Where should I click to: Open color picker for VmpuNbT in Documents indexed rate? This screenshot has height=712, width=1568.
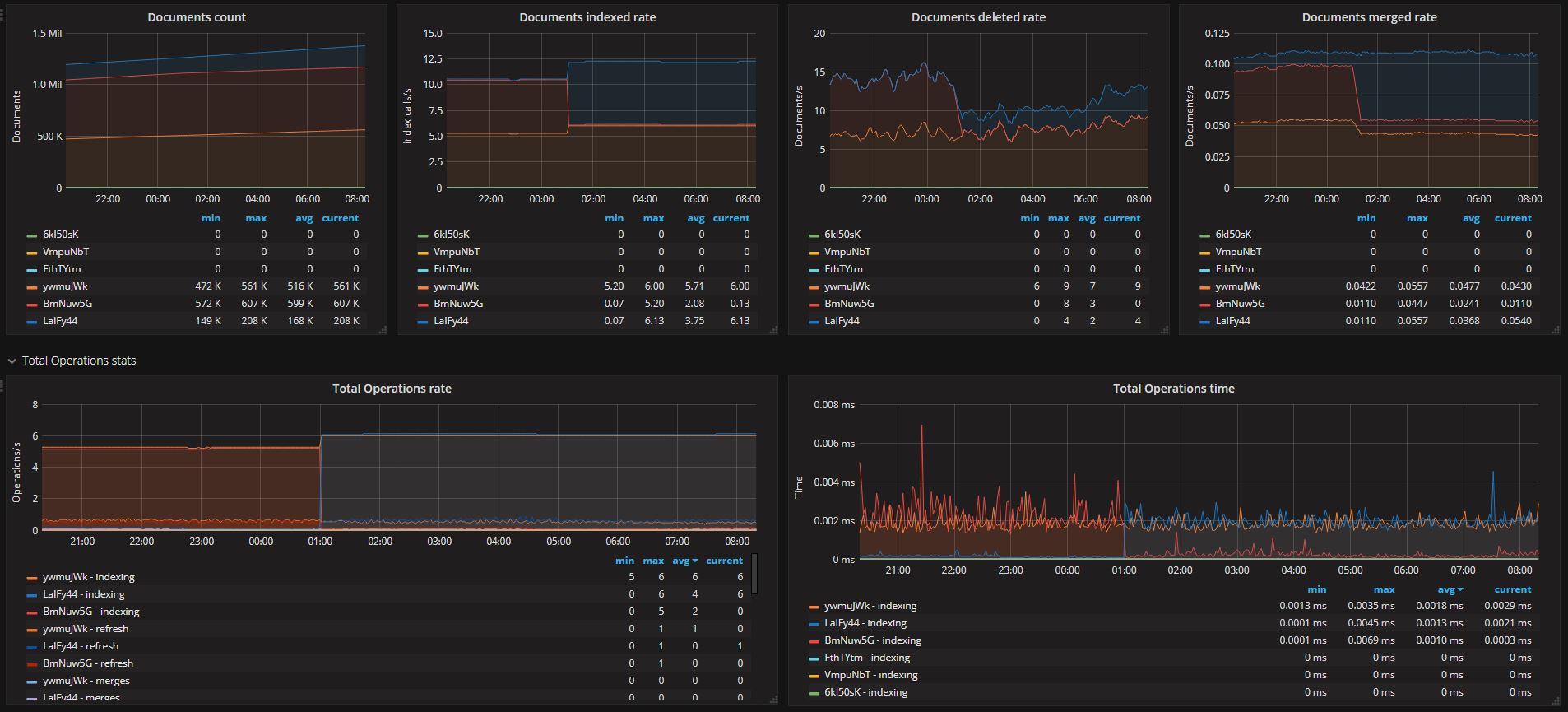coord(423,254)
